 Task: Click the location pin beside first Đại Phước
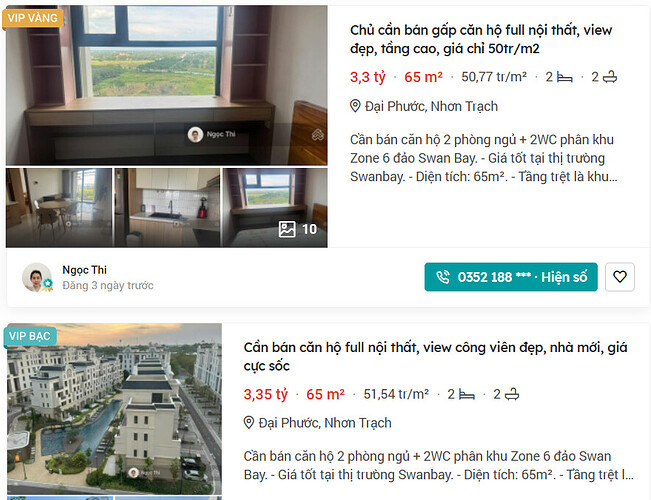click(x=355, y=106)
